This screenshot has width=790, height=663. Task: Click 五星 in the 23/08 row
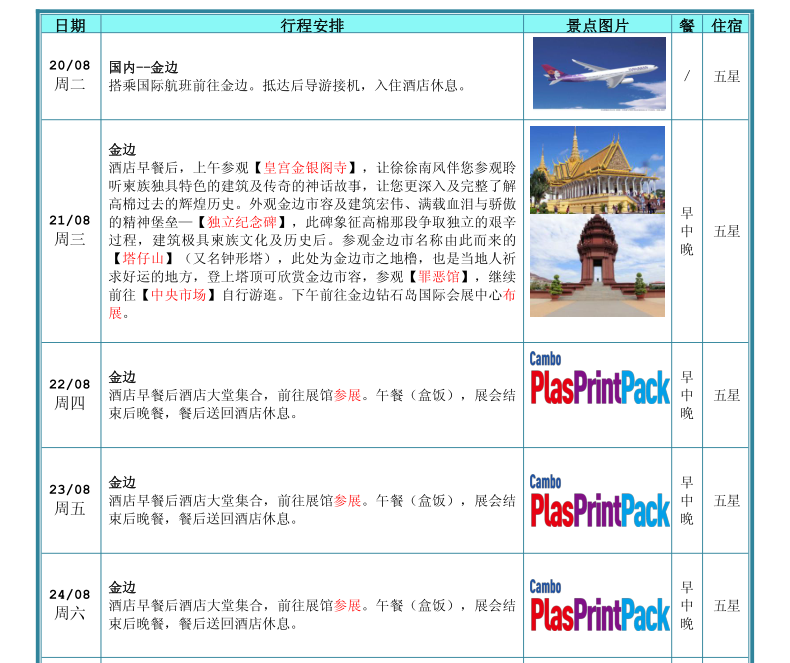(727, 501)
